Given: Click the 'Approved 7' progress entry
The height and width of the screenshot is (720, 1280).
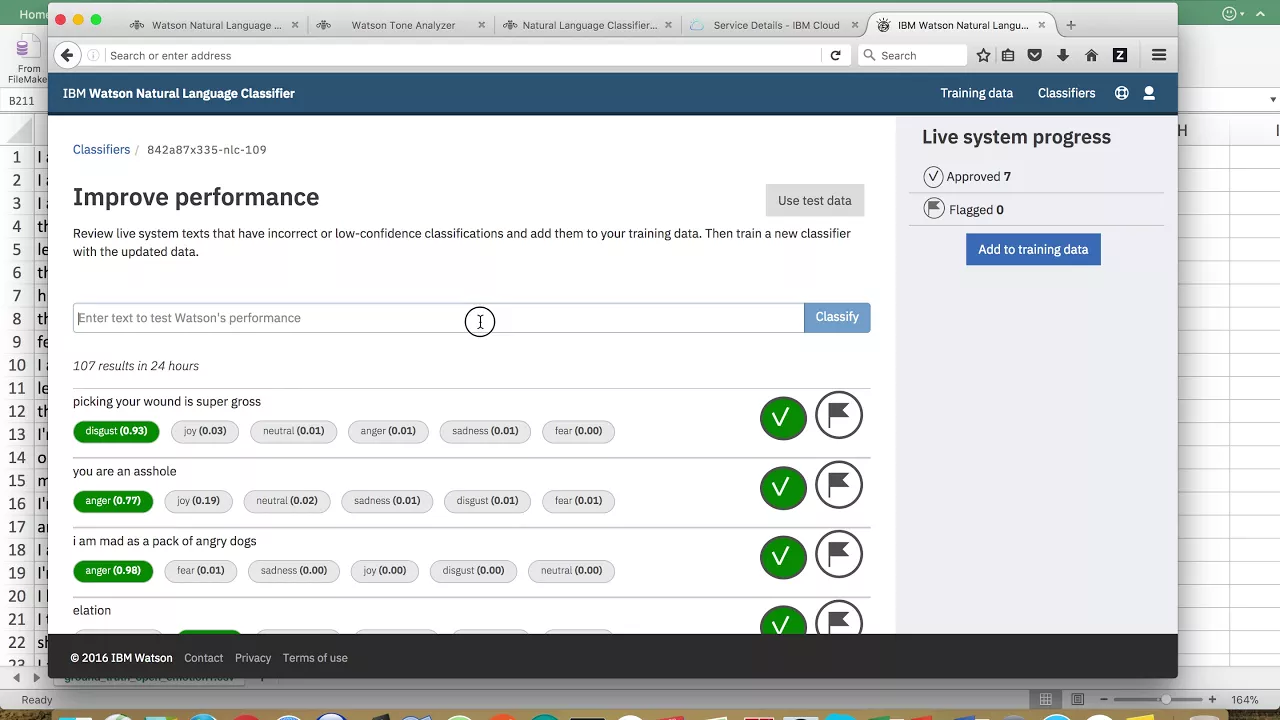Looking at the screenshot, I should click(x=967, y=177).
